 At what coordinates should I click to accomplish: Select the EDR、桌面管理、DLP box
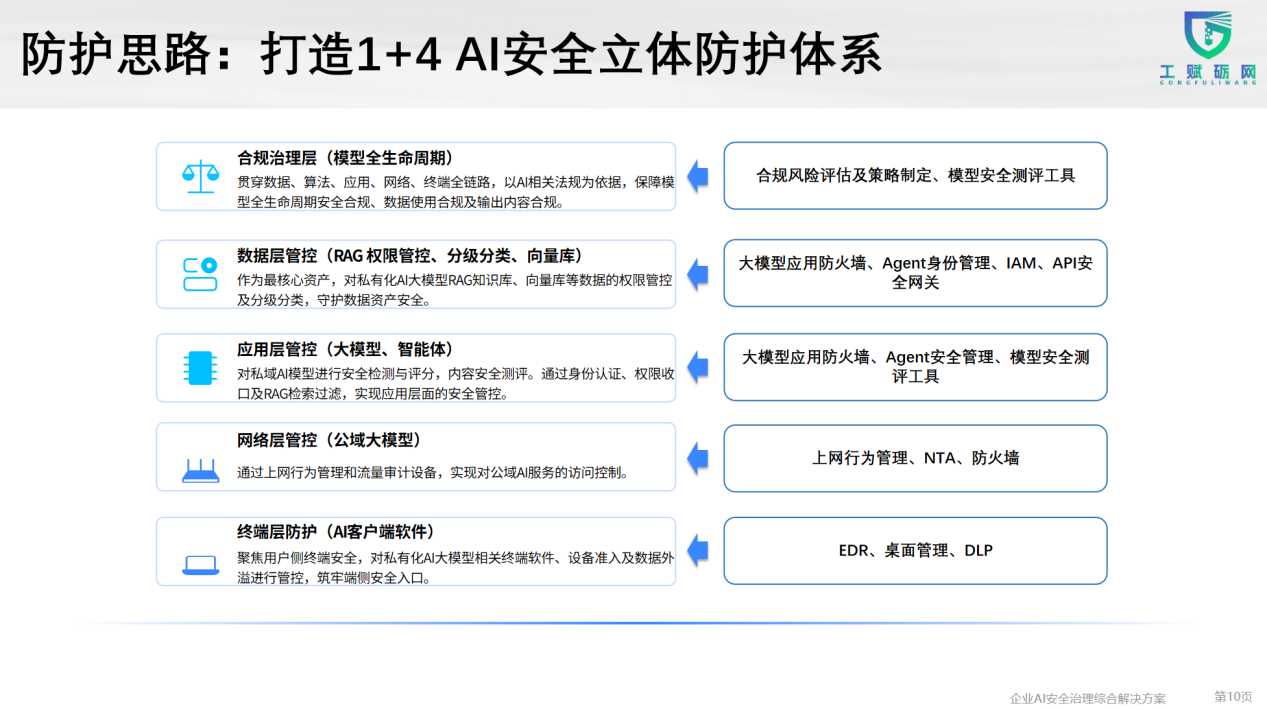(x=915, y=551)
